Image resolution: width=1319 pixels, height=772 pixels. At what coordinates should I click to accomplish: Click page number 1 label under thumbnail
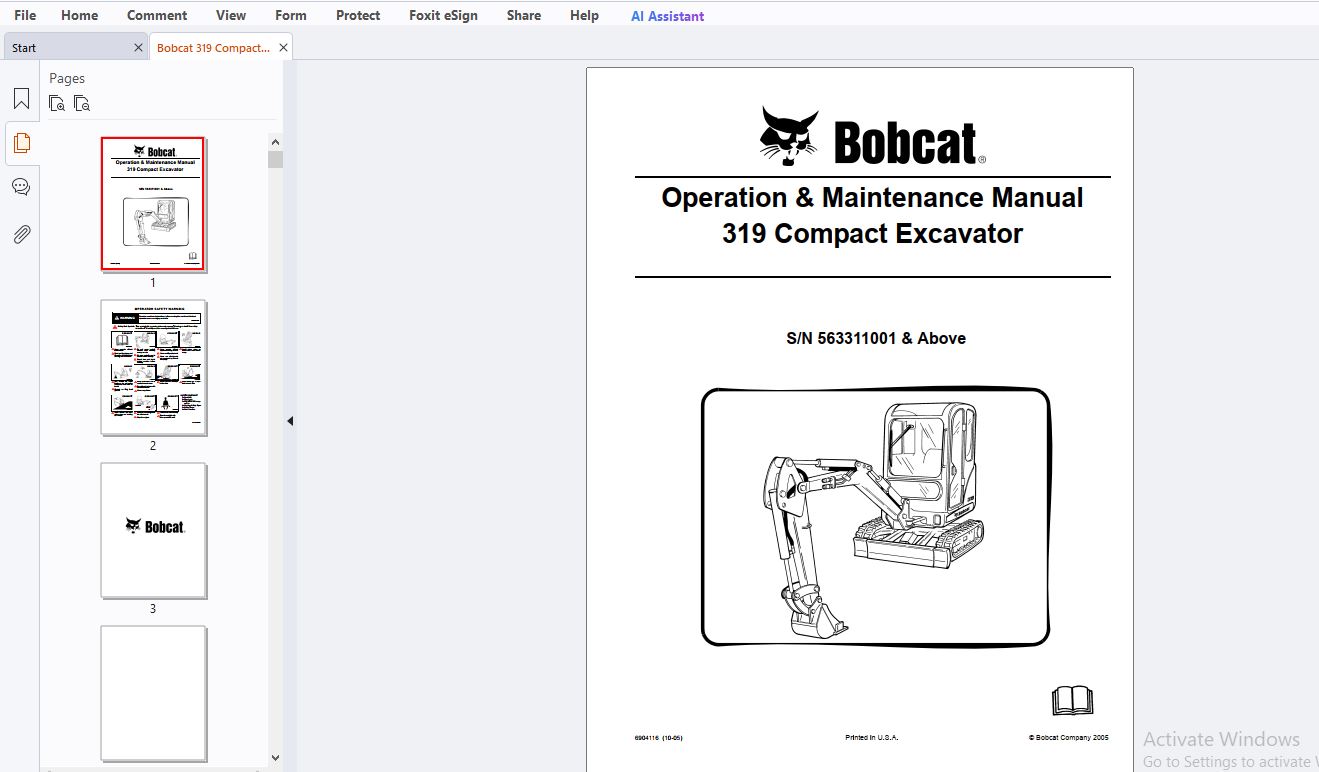point(153,283)
